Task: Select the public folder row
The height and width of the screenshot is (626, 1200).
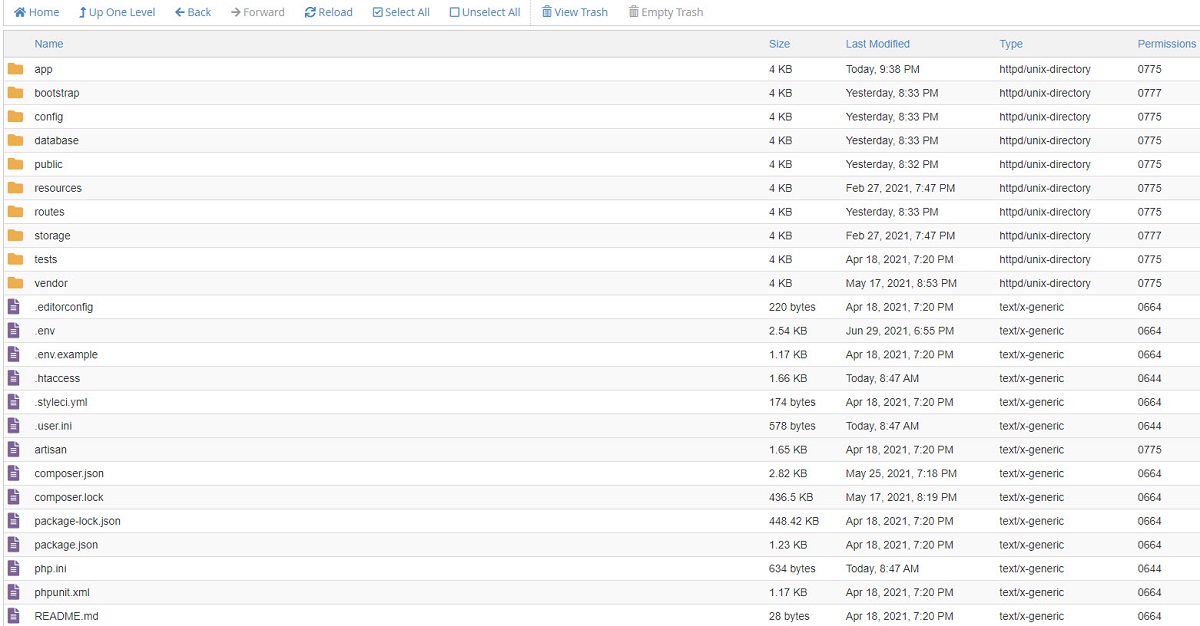Action: tap(400, 164)
